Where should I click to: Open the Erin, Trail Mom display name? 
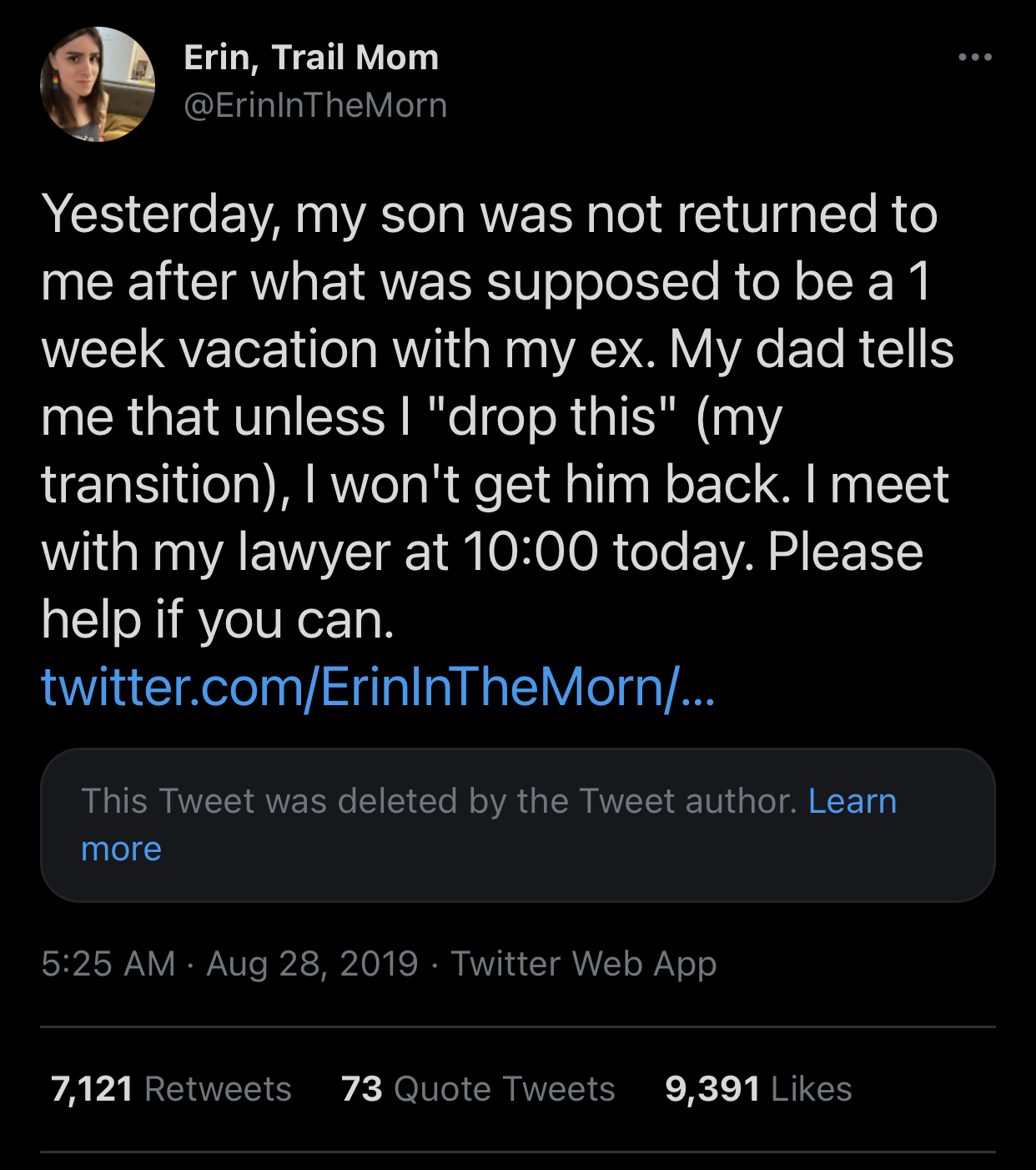coord(310,58)
